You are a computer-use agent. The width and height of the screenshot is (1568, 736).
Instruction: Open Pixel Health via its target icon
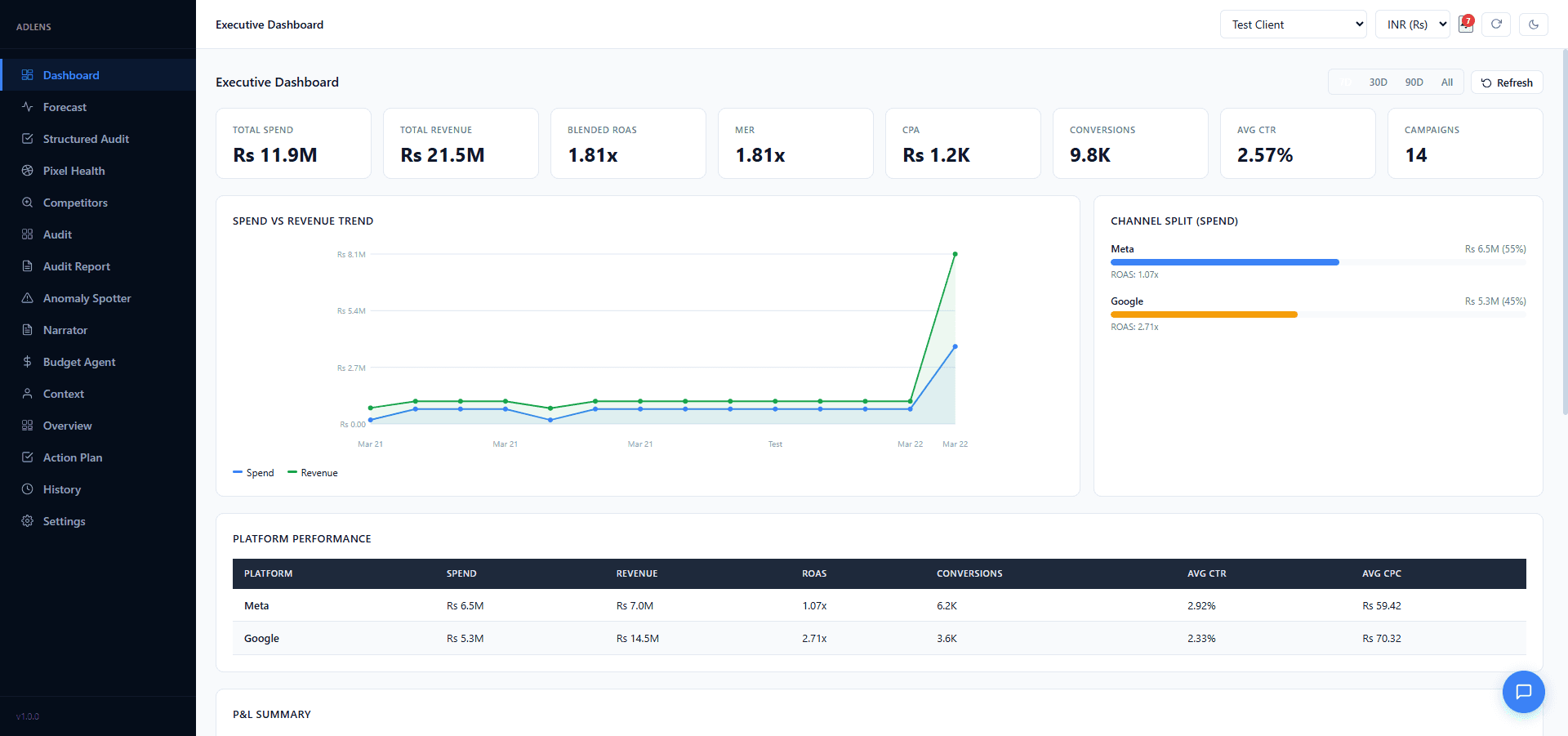28,171
